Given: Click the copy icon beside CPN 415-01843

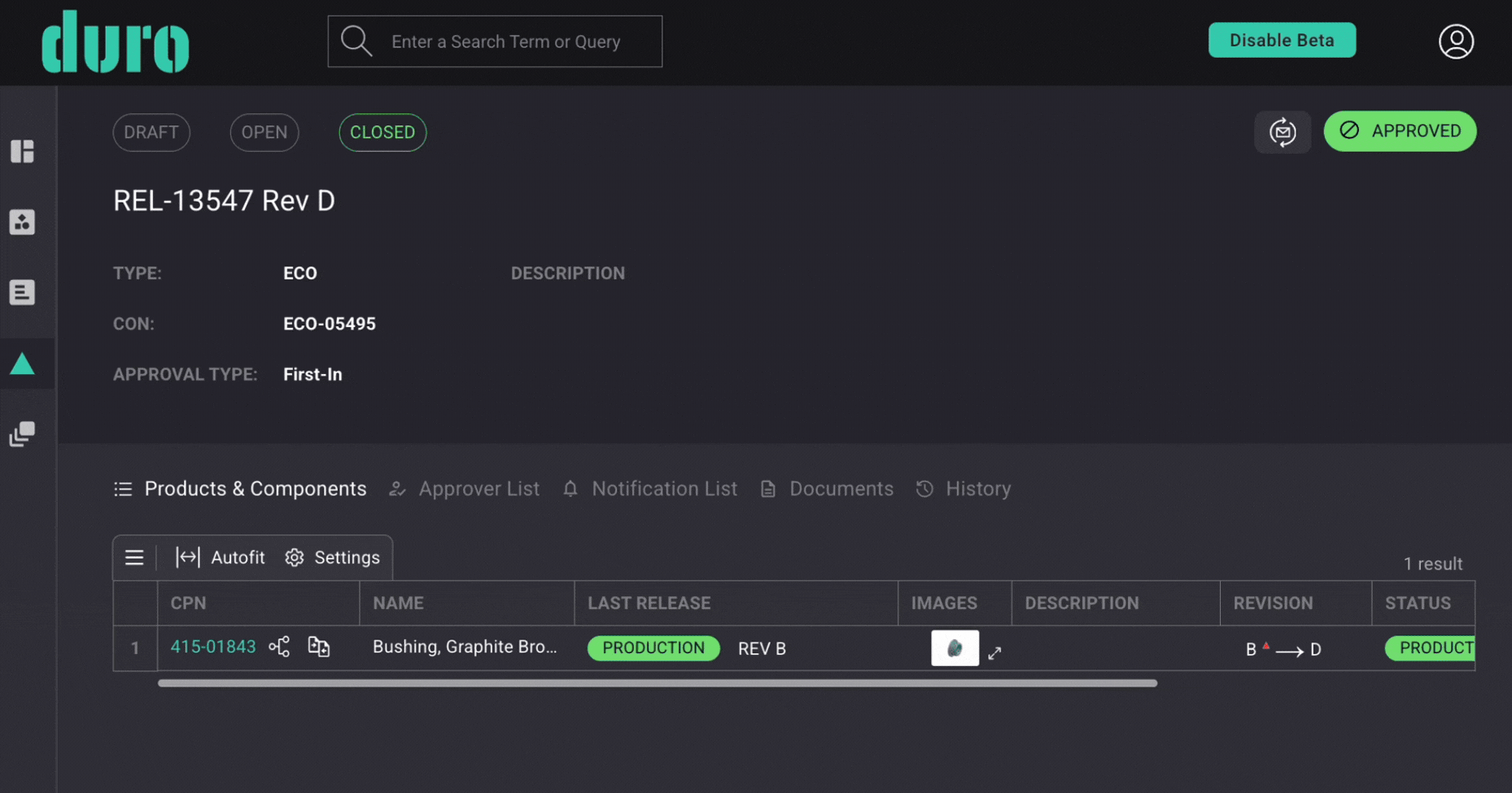Looking at the screenshot, I should point(318,647).
